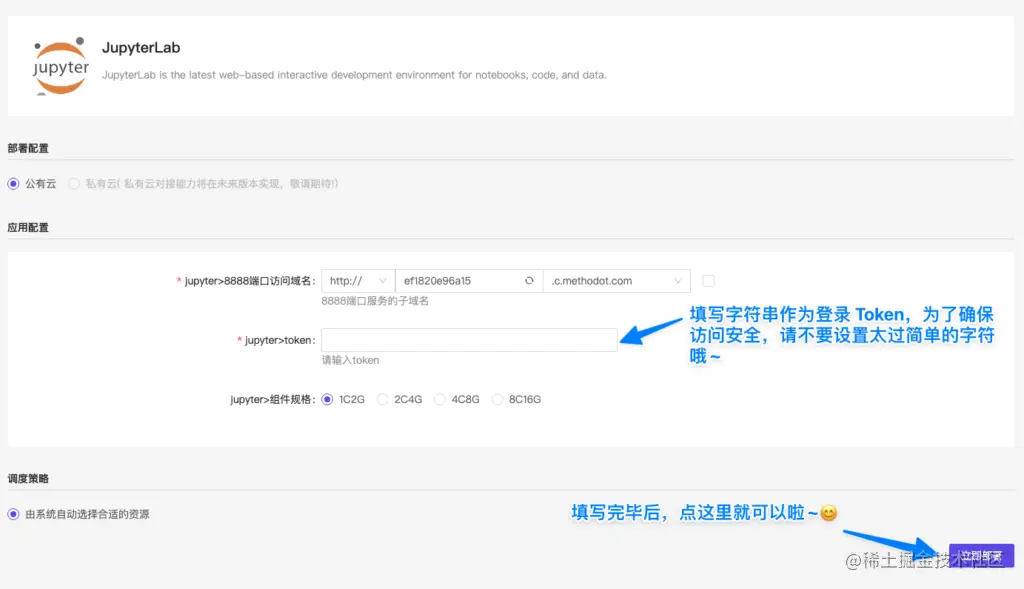Select the 8C16G component spec
The height and width of the screenshot is (589, 1024).
(x=497, y=399)
